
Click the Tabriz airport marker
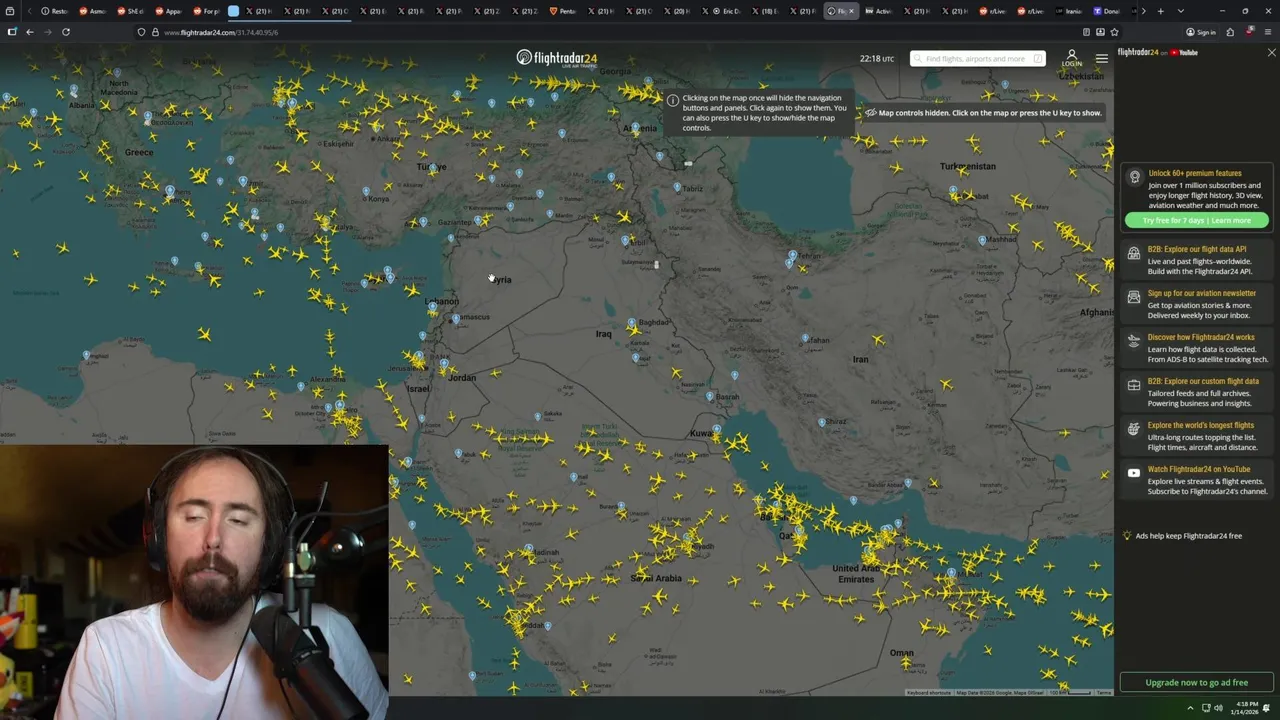677,186
